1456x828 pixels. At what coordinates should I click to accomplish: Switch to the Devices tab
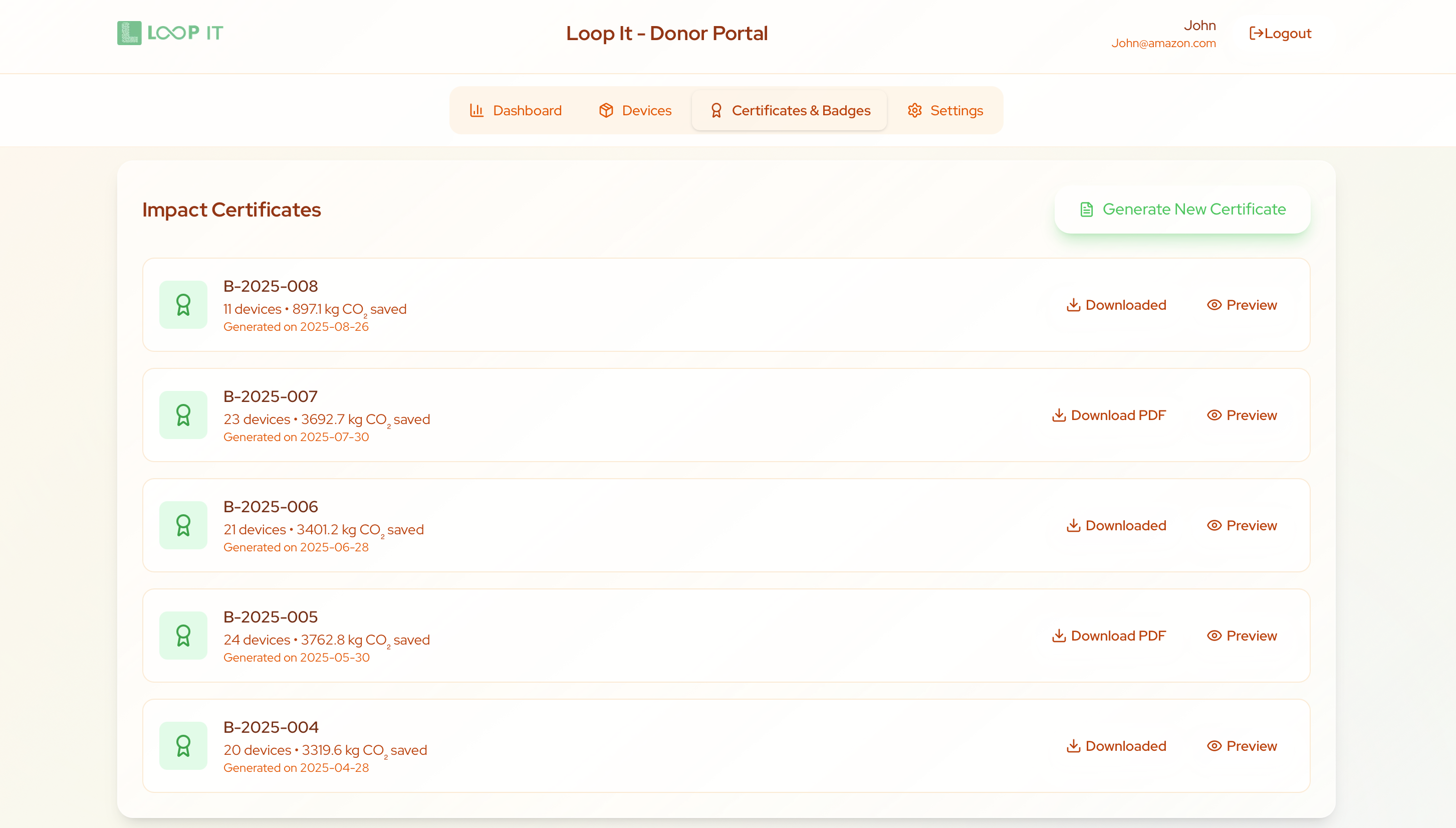click(635, 110)
